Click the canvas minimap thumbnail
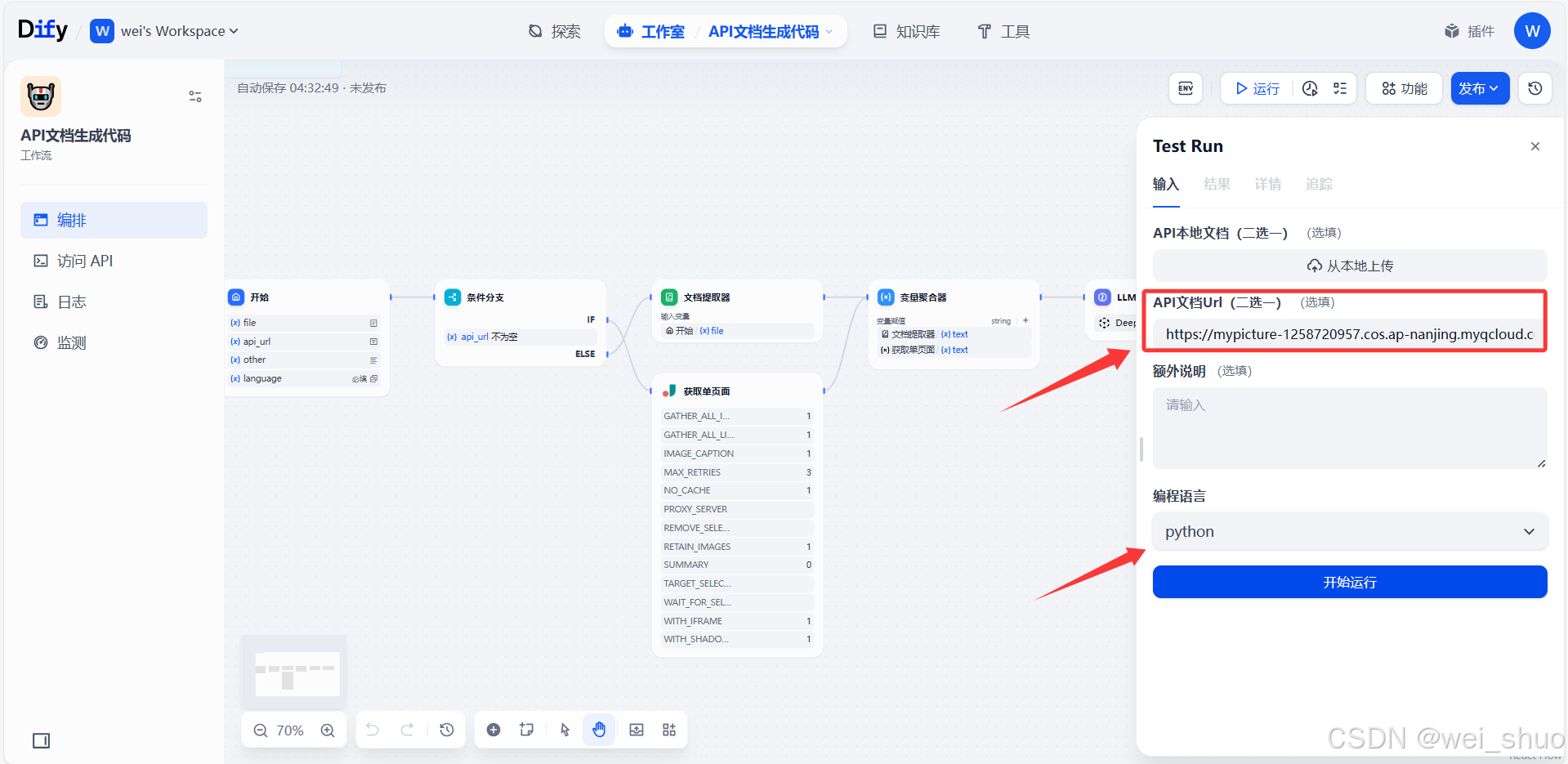The image size is (1568, 764). pos(294,671)
